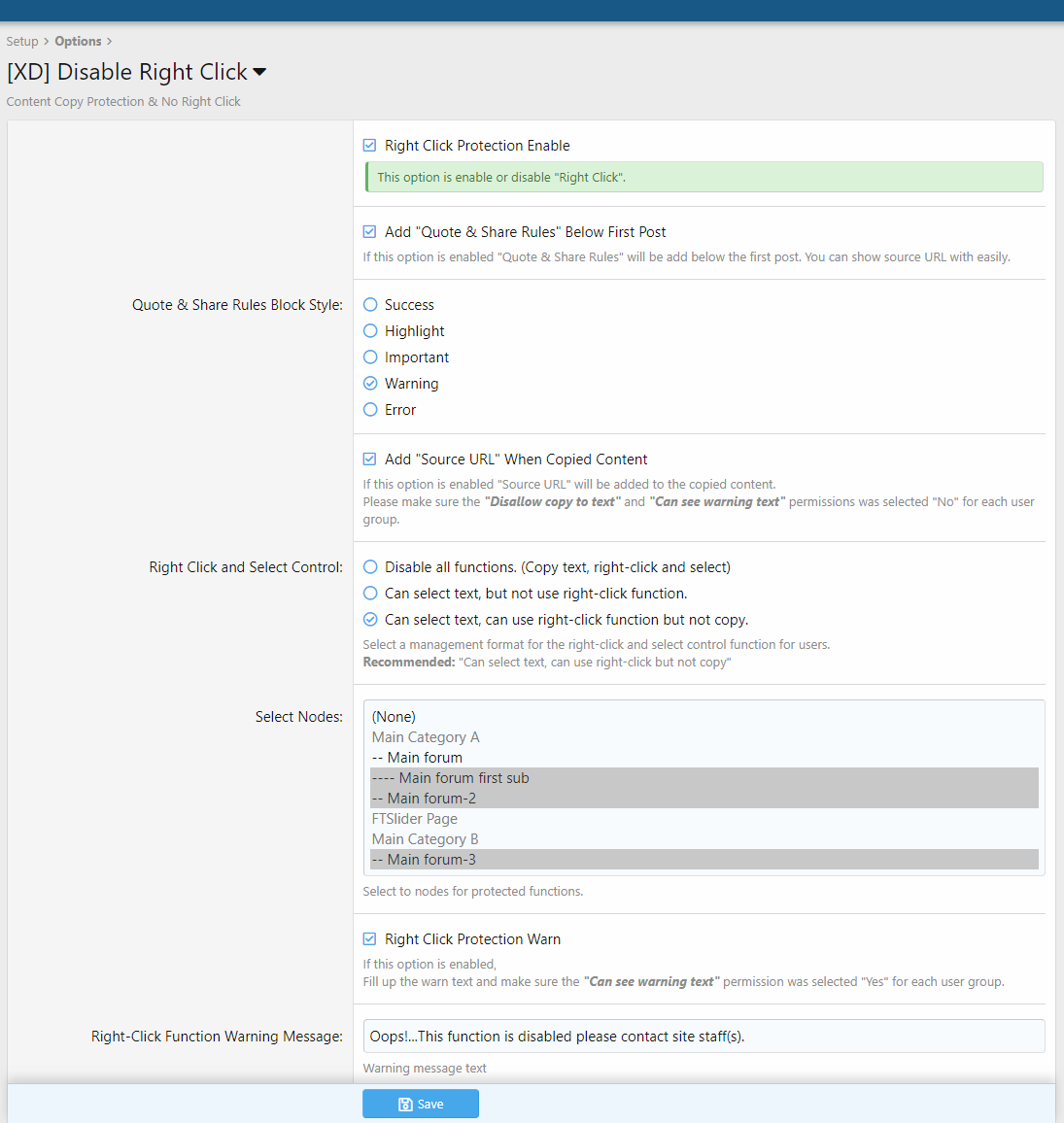Viewport: 1064px width, 1123px height.
Task: Disable the Right Click Protection Warn checkbox
Action: pos(370,939)
